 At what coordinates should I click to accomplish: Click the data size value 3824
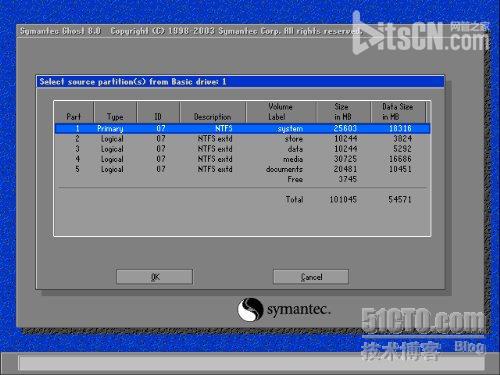(403, 139)
